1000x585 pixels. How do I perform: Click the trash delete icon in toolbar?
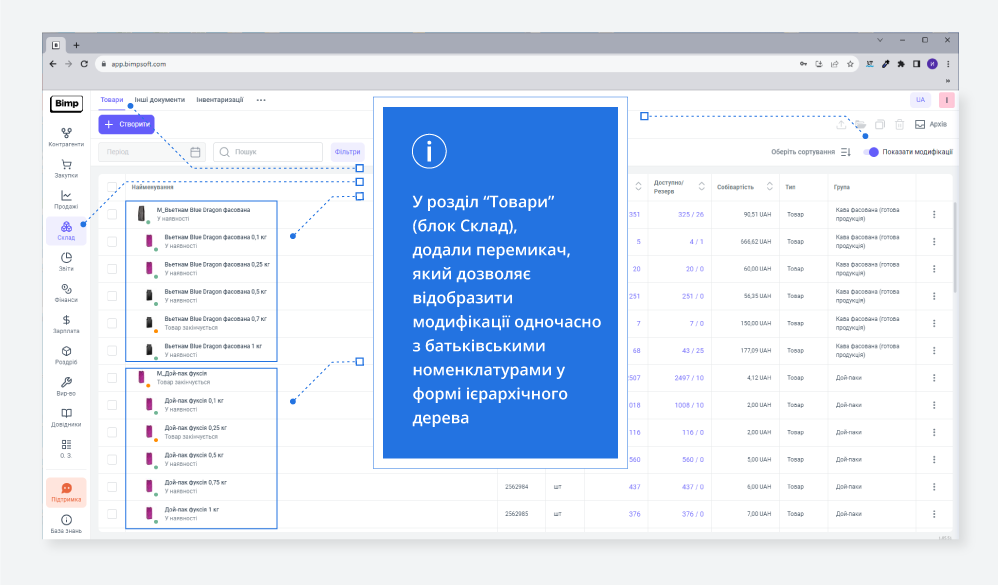tap(900, 124)
